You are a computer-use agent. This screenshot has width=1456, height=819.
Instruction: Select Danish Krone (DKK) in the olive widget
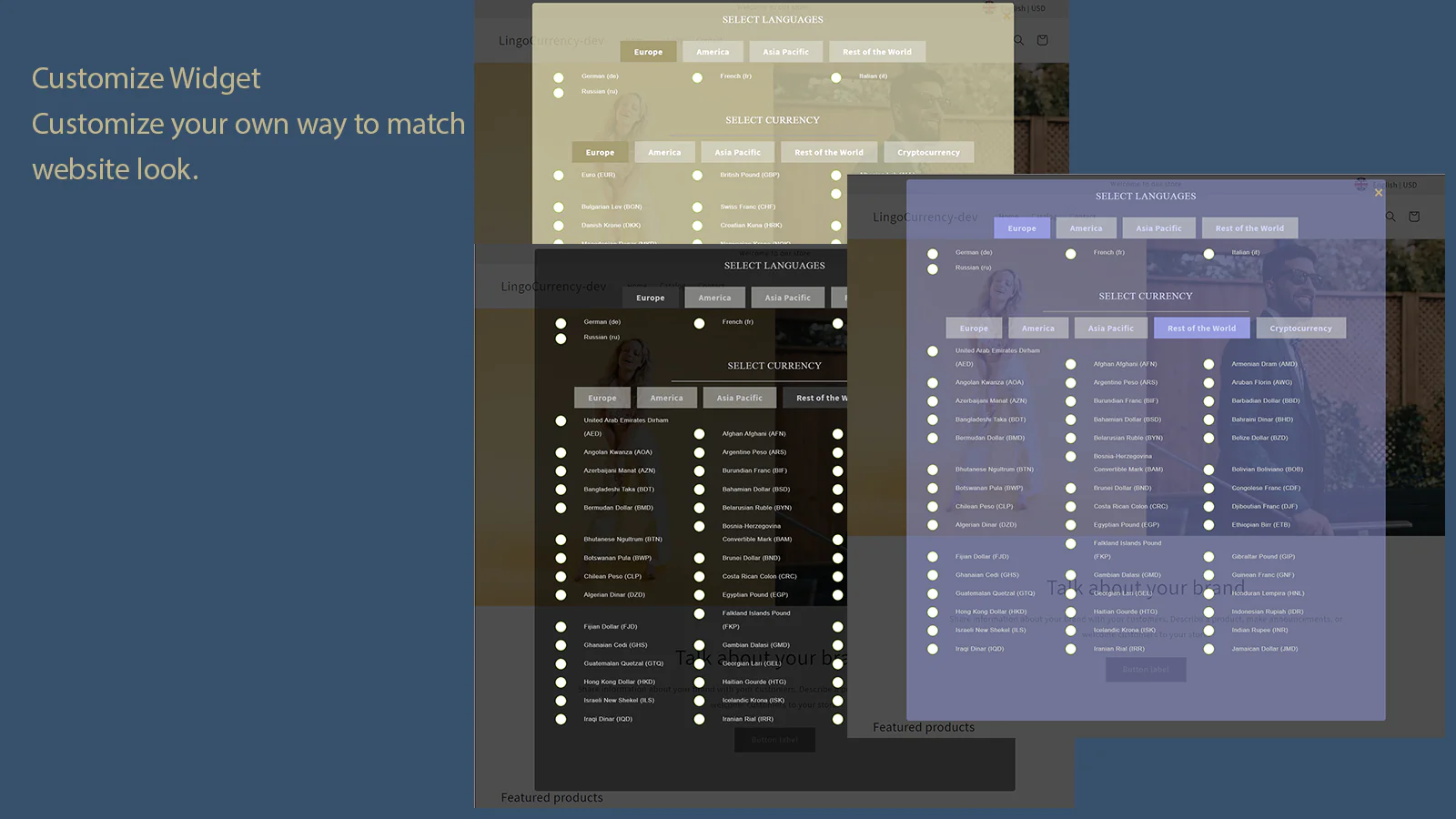(559, 226)
